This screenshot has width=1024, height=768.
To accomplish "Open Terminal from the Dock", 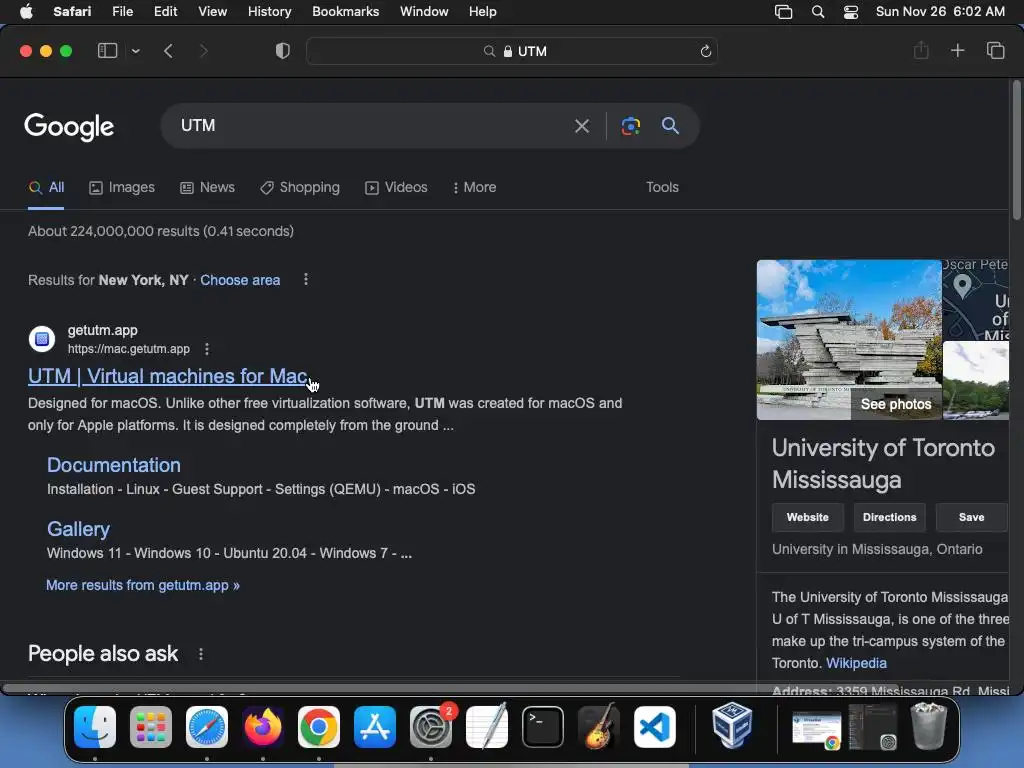I will coord(543,727).
